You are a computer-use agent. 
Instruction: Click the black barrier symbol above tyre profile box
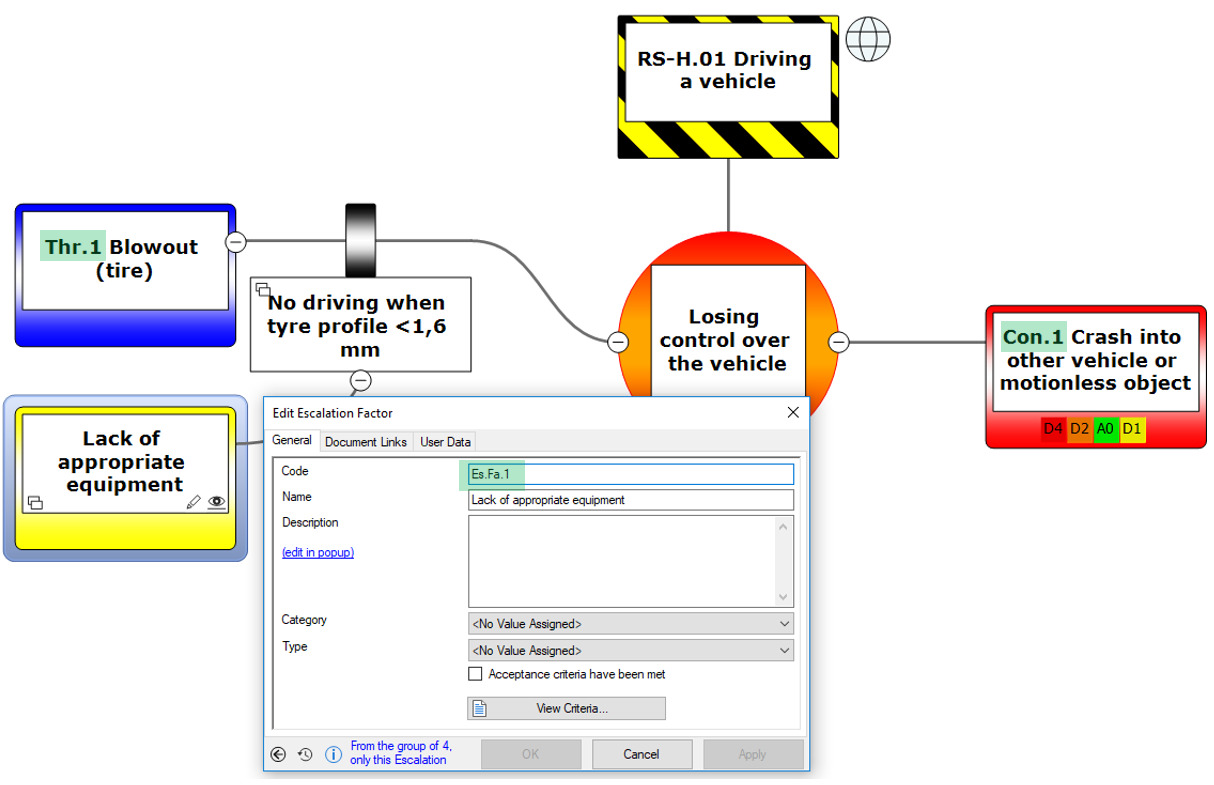coord(360,240)
